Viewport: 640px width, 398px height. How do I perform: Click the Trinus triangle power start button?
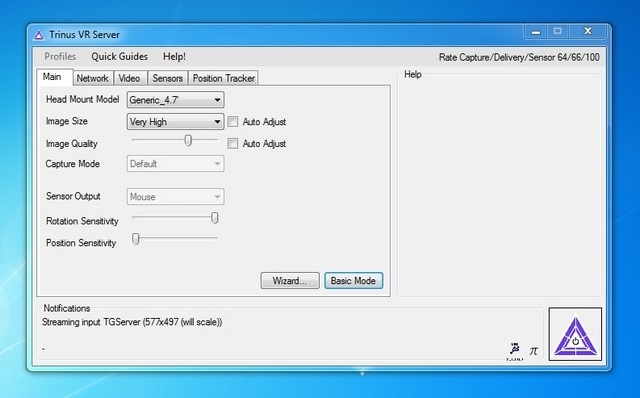tap(575, 334)
